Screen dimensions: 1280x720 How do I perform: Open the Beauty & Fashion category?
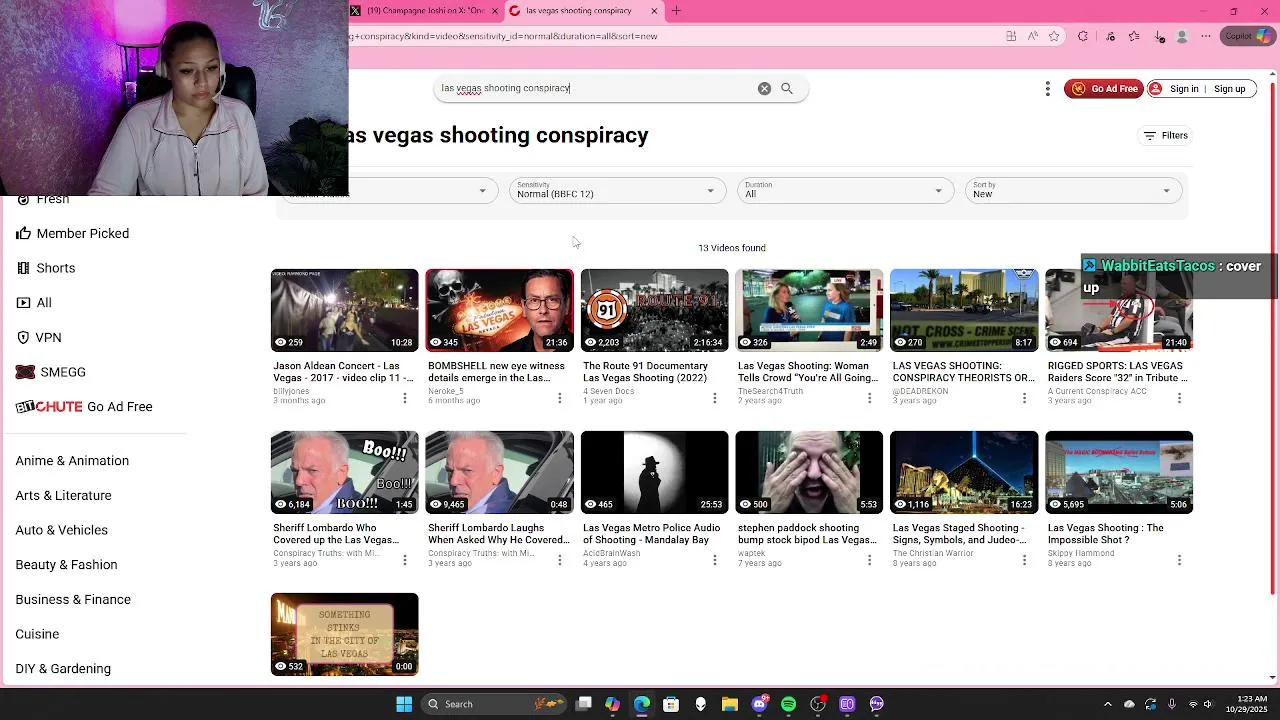click(x=67, y=565)
